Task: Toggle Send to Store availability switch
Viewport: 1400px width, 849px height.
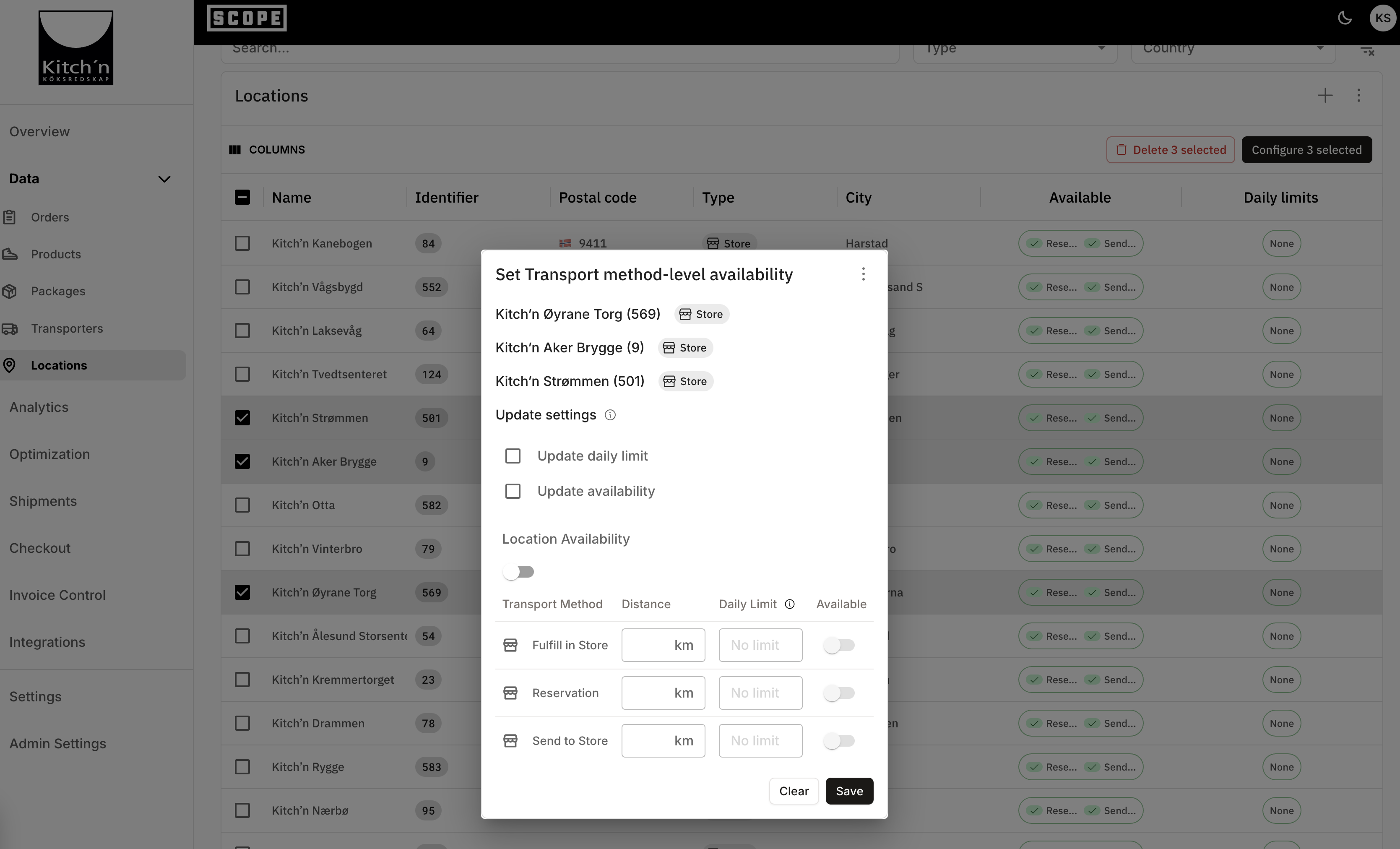Action: click(839, 740)
